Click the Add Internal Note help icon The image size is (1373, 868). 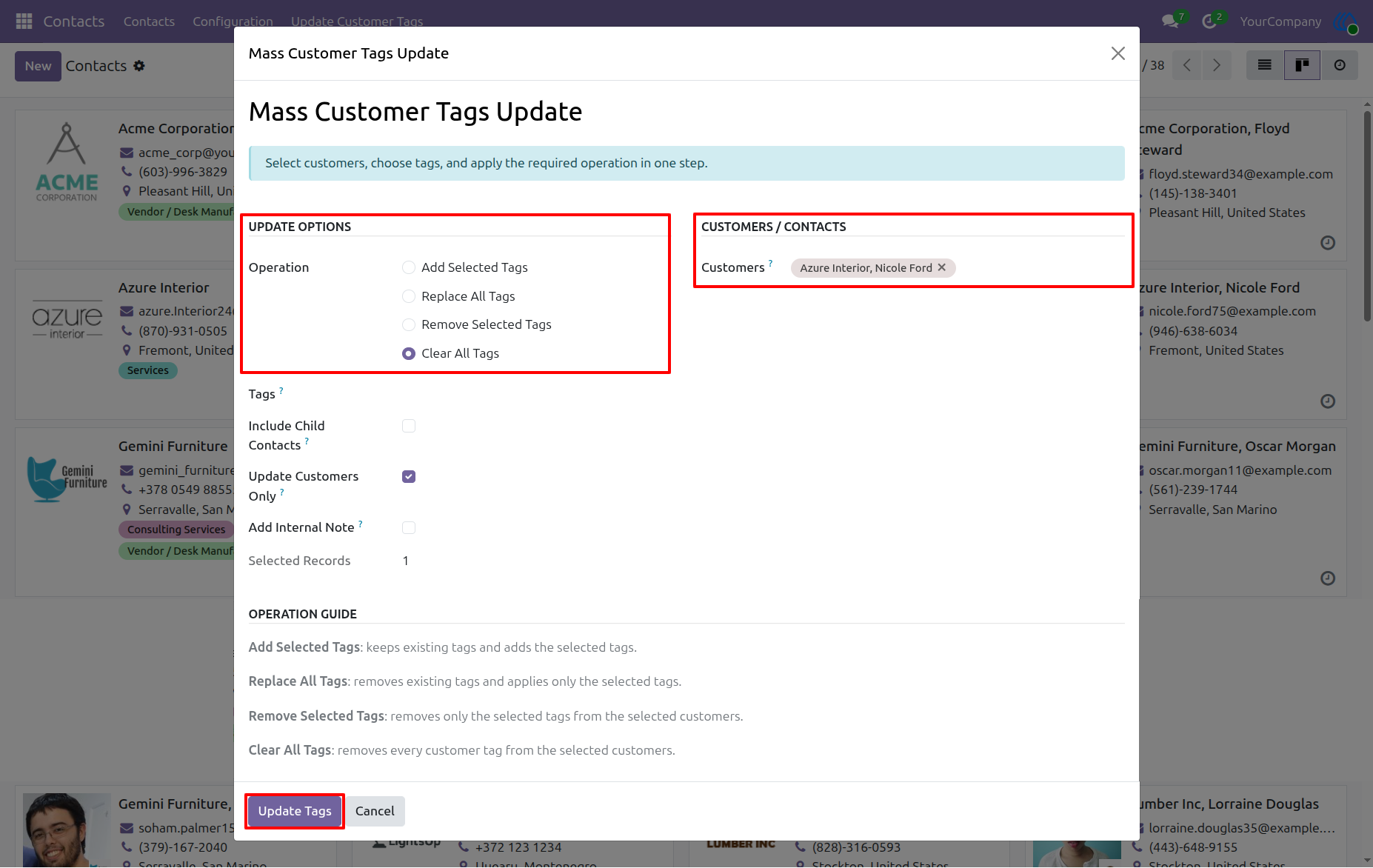click(x=361, y=524)
